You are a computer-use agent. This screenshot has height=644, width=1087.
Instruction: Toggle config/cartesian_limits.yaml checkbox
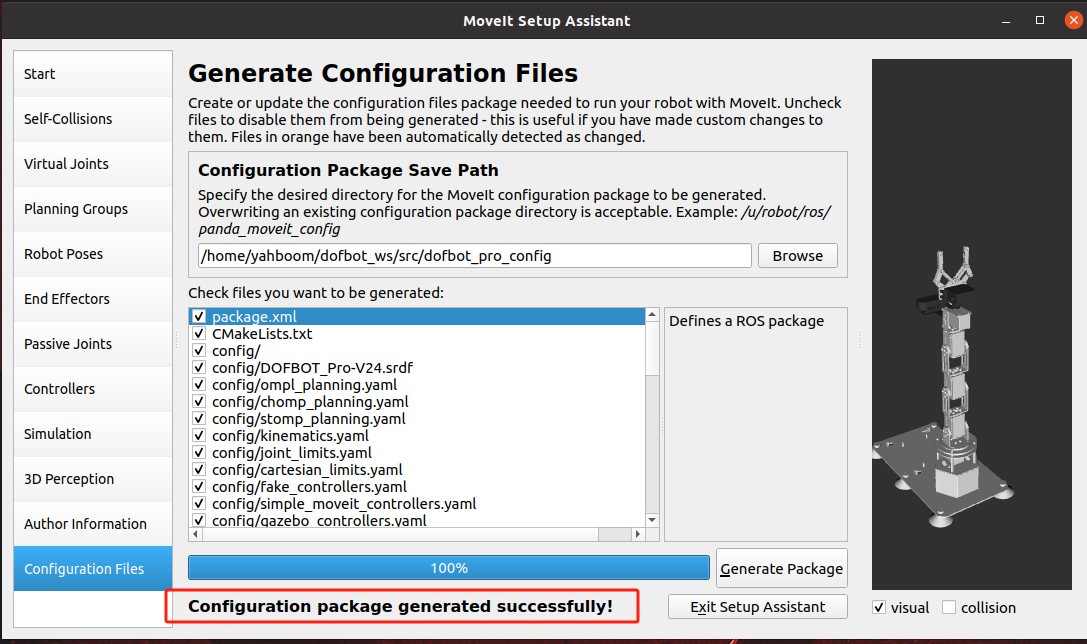pos(199,469)
